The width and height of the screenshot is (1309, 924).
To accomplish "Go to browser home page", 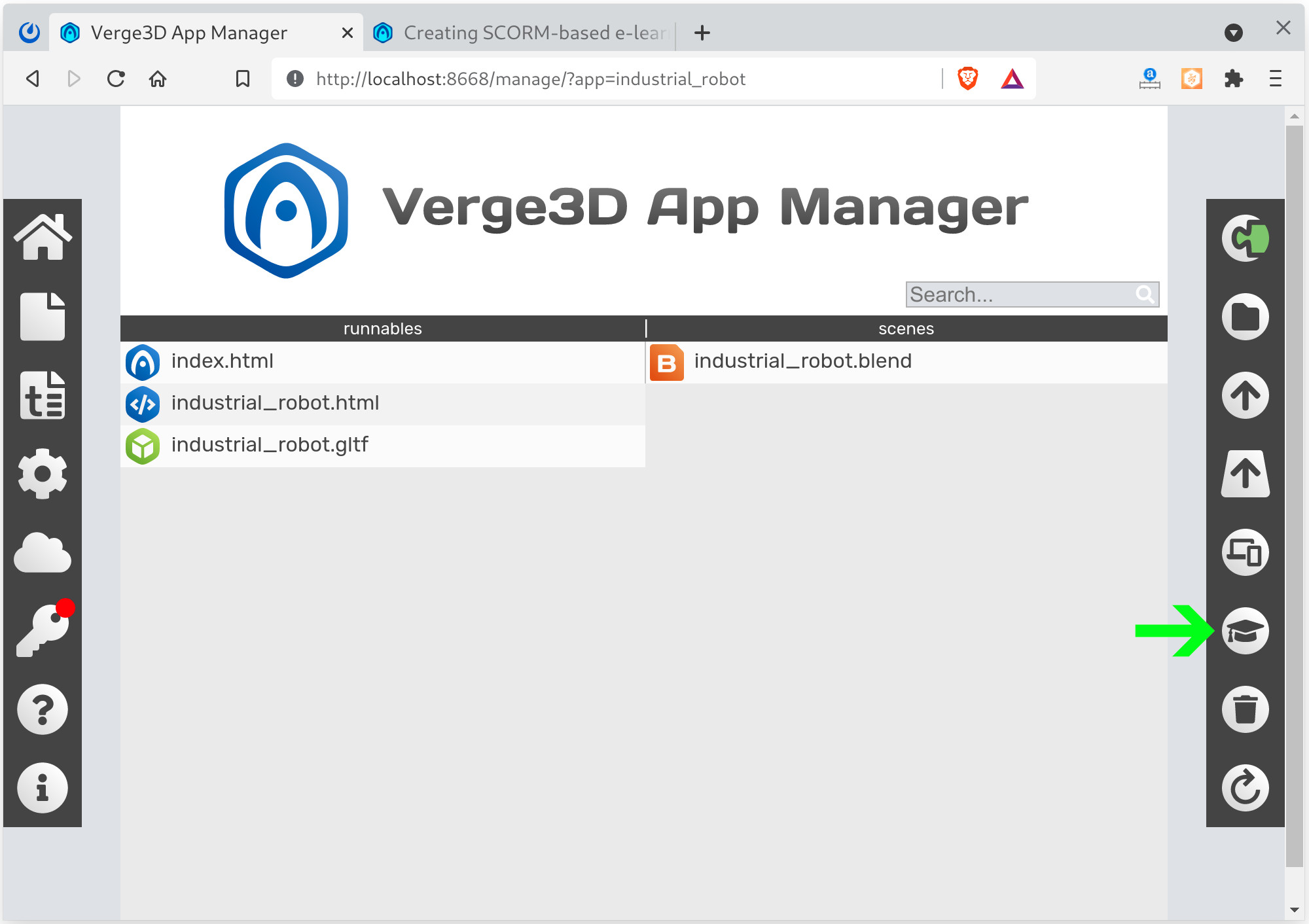I will [158, 79].
